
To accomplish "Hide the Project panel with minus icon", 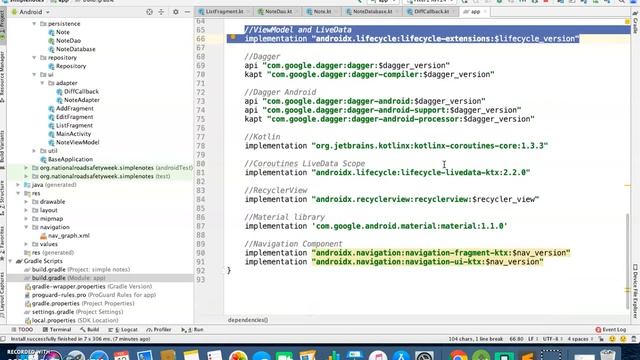I will [187, 12].
